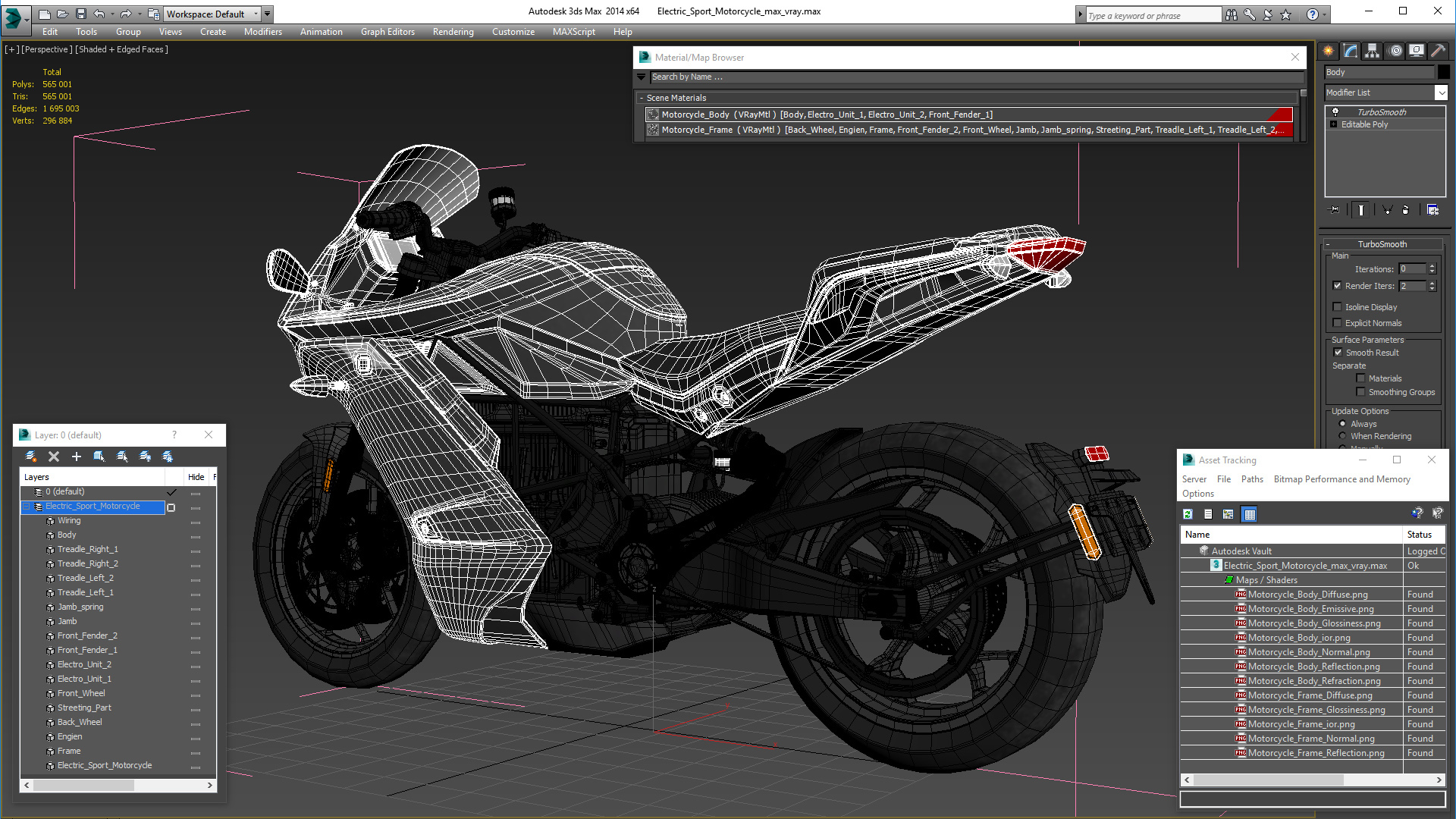Image resolution: width=1456 pixels, height=819 pixels.
Task: Expand the Editable Poly stack entry
Action: click(1333, 124)
